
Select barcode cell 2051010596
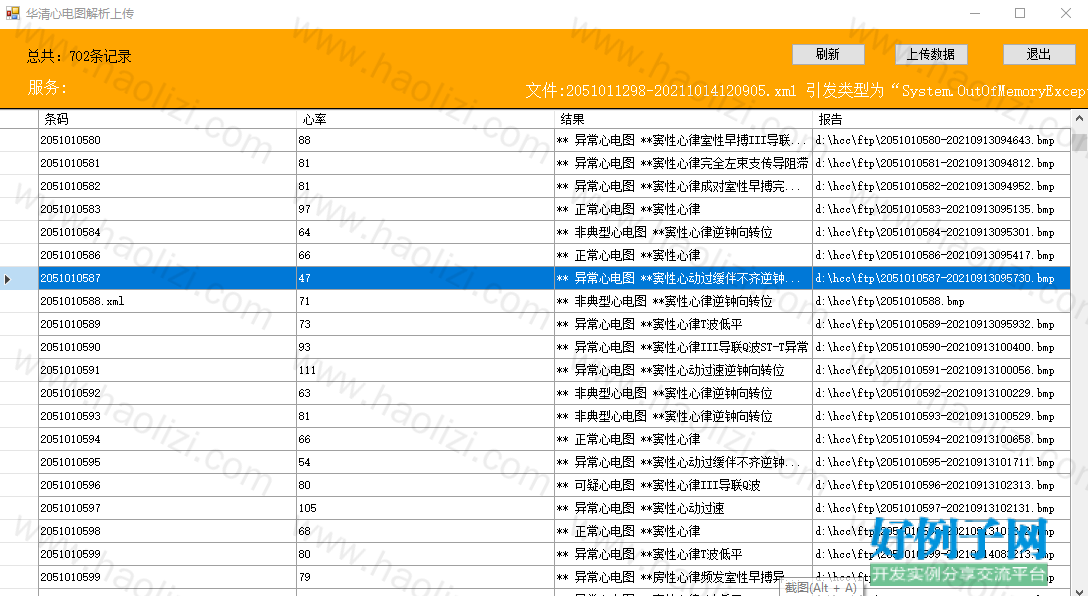click(167, 484)
